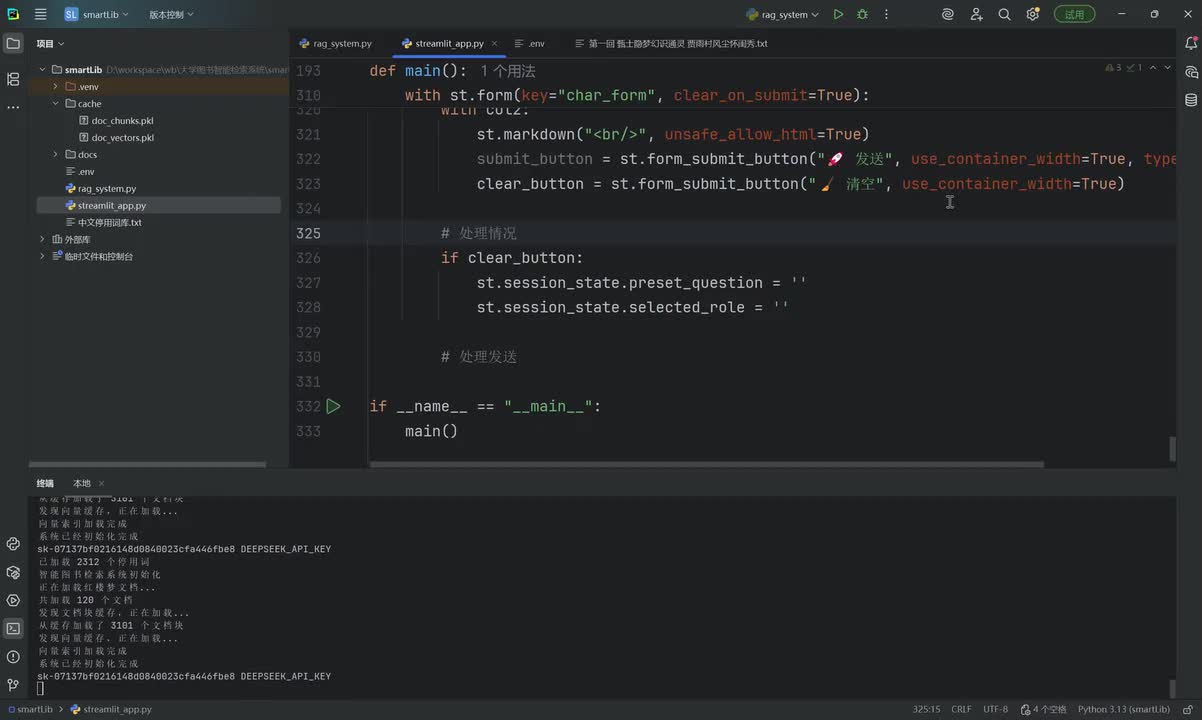Select streamlit_app.py in project tree
Viewport: 1202px width, 720px height.
tap(105, 206)
